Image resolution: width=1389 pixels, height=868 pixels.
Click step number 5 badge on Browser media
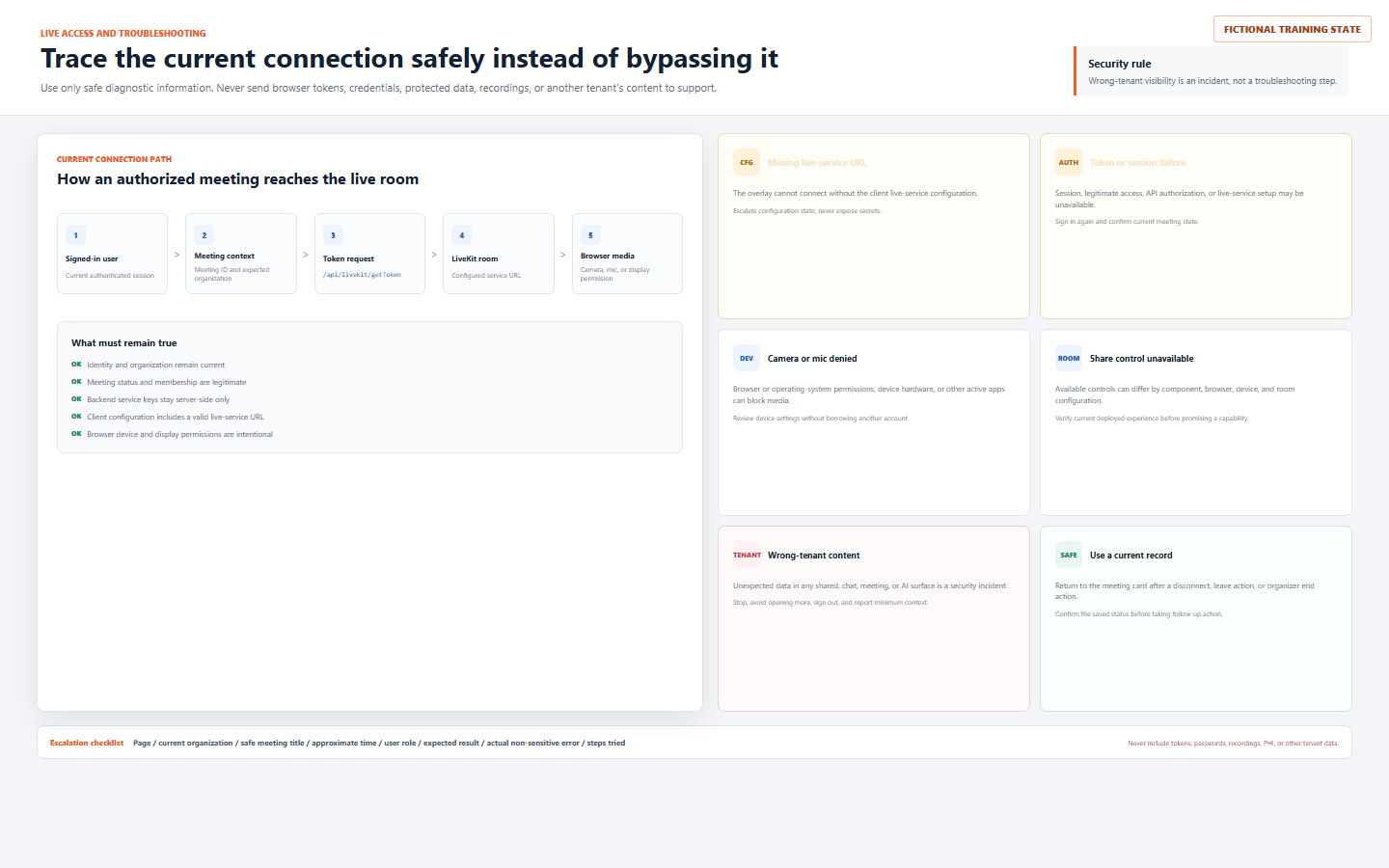(590, 235)
